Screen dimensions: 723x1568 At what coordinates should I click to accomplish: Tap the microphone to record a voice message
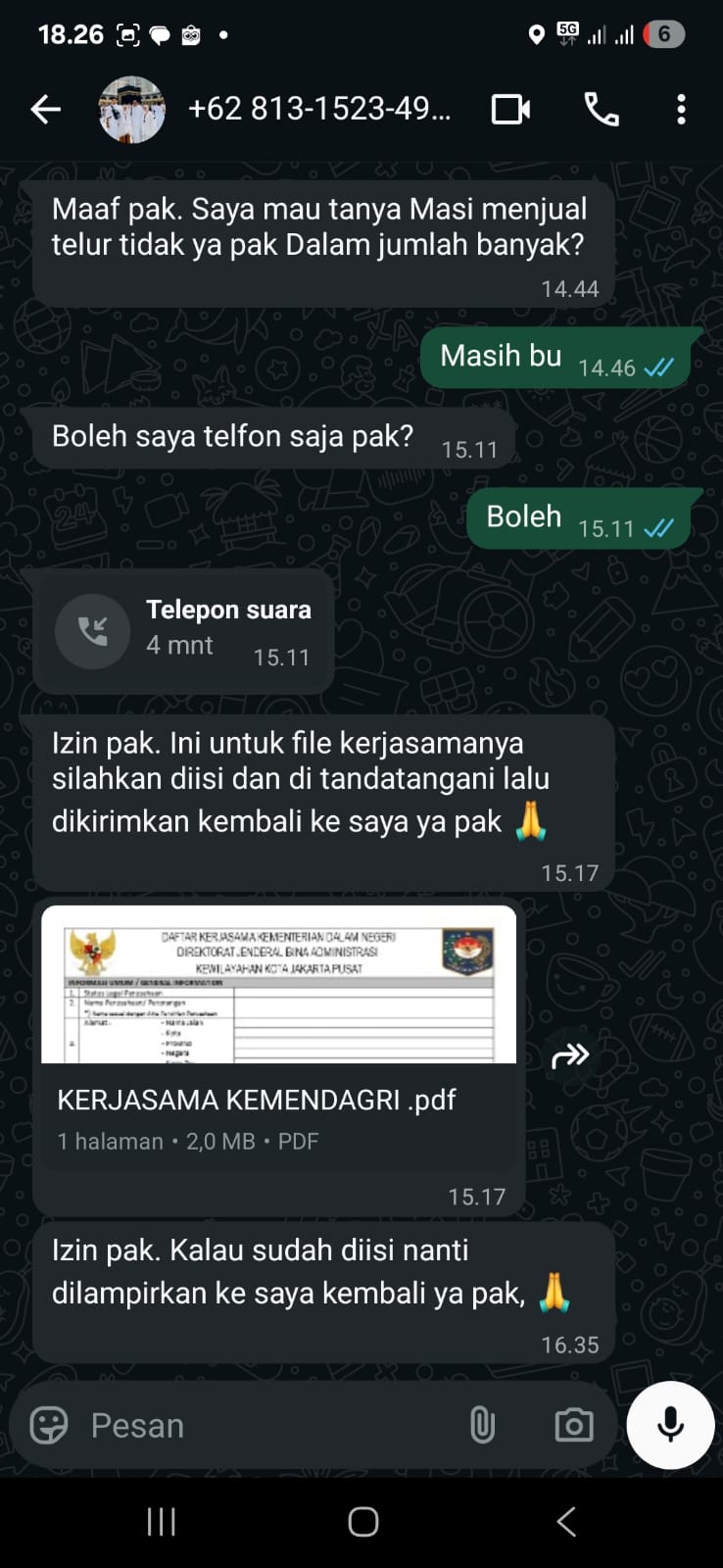pos(671,1425)
